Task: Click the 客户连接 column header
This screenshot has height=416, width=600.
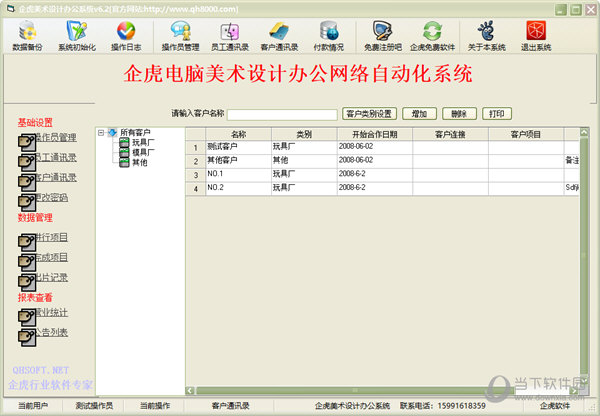Action: [x=450, y=134]
